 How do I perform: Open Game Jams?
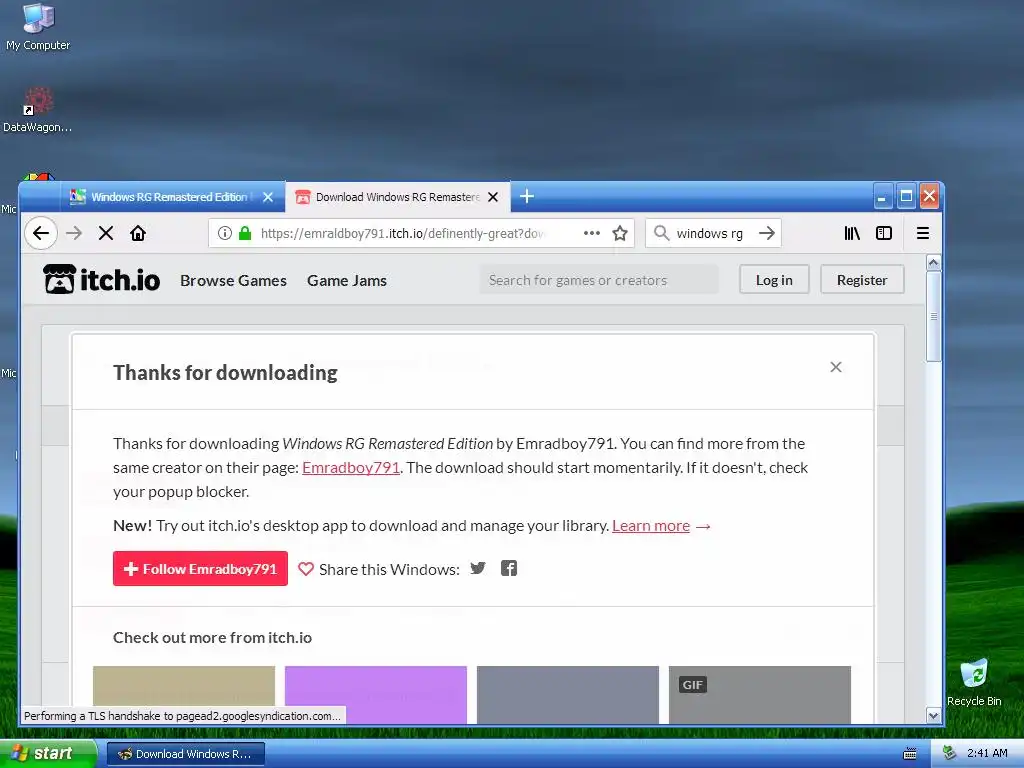(347, 280)
